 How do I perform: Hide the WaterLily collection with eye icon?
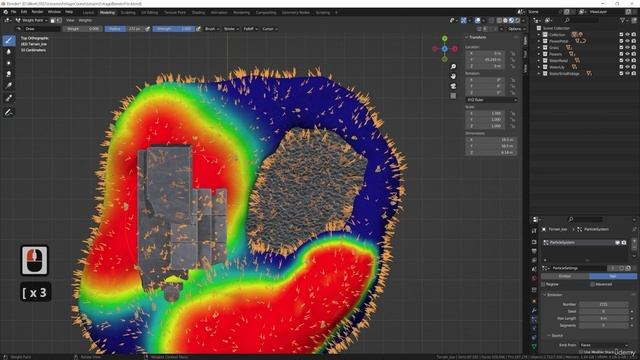627,67
